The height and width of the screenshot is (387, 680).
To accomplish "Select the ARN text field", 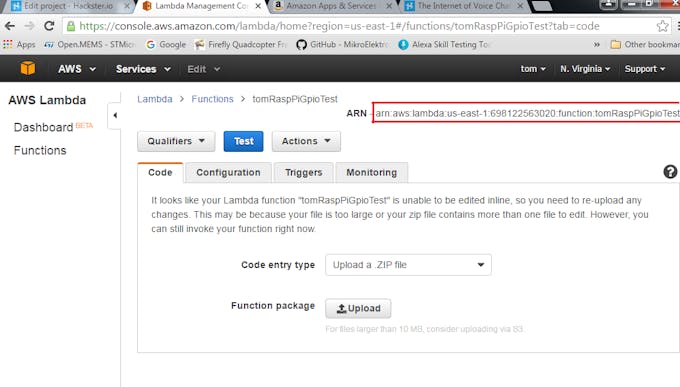I will [526, 113].
